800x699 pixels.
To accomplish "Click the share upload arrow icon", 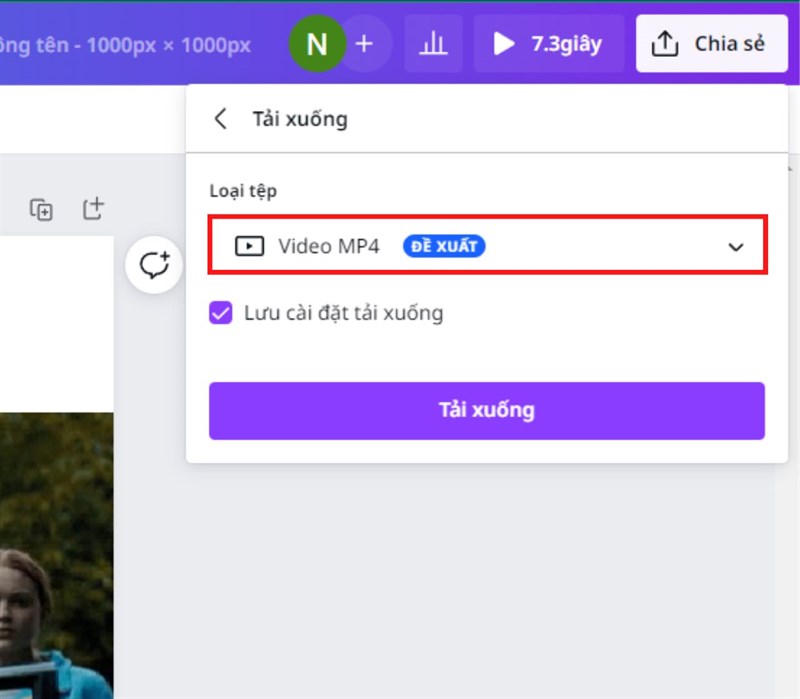I will point(665,43).
